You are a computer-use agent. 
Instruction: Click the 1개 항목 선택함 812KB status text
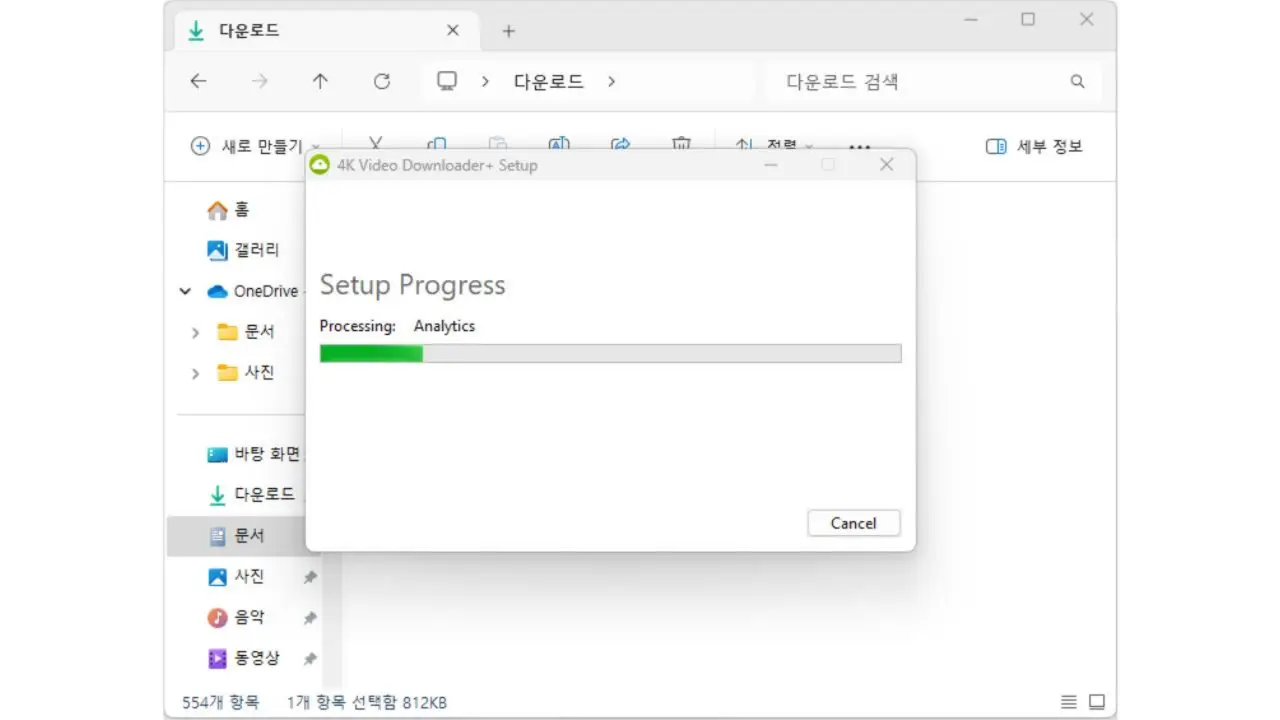pos(367,703)
